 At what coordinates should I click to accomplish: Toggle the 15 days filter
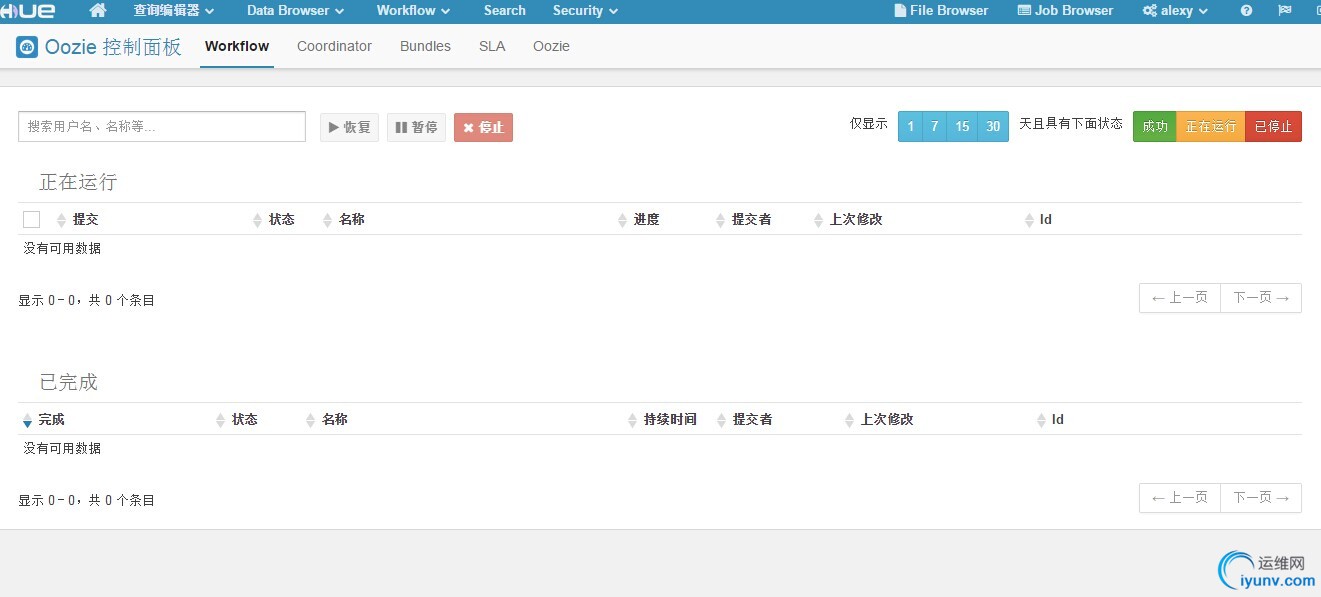click(962, 127)
